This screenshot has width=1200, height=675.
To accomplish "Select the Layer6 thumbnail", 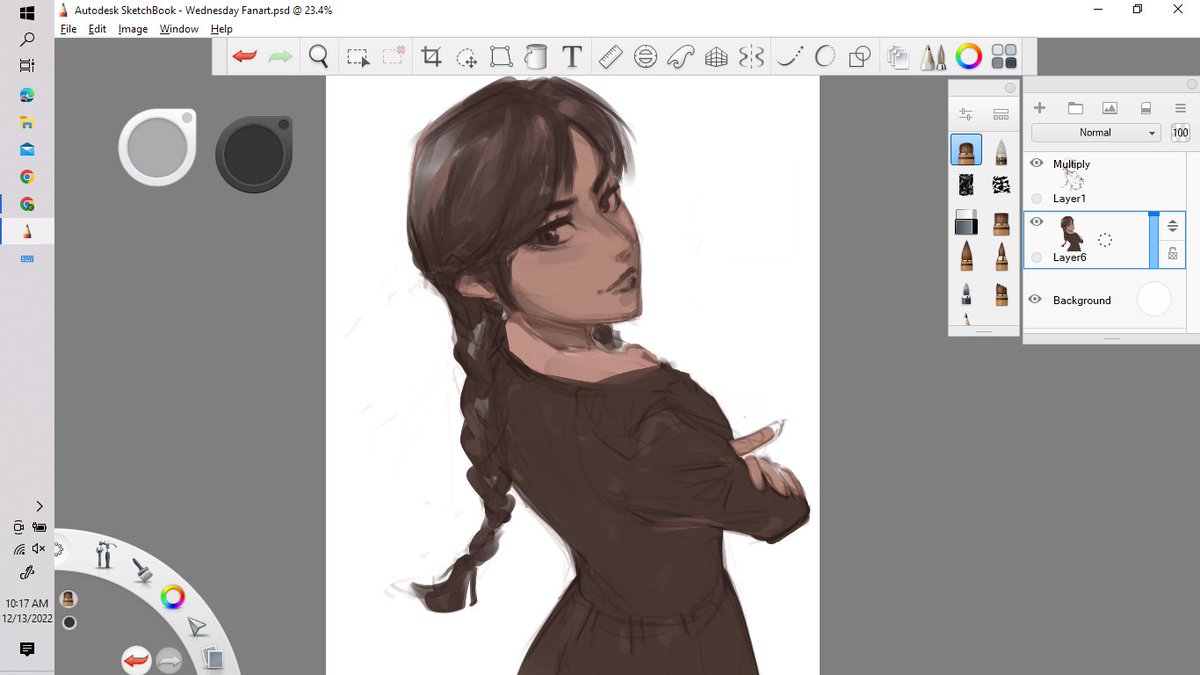I will click(1071, 233).
